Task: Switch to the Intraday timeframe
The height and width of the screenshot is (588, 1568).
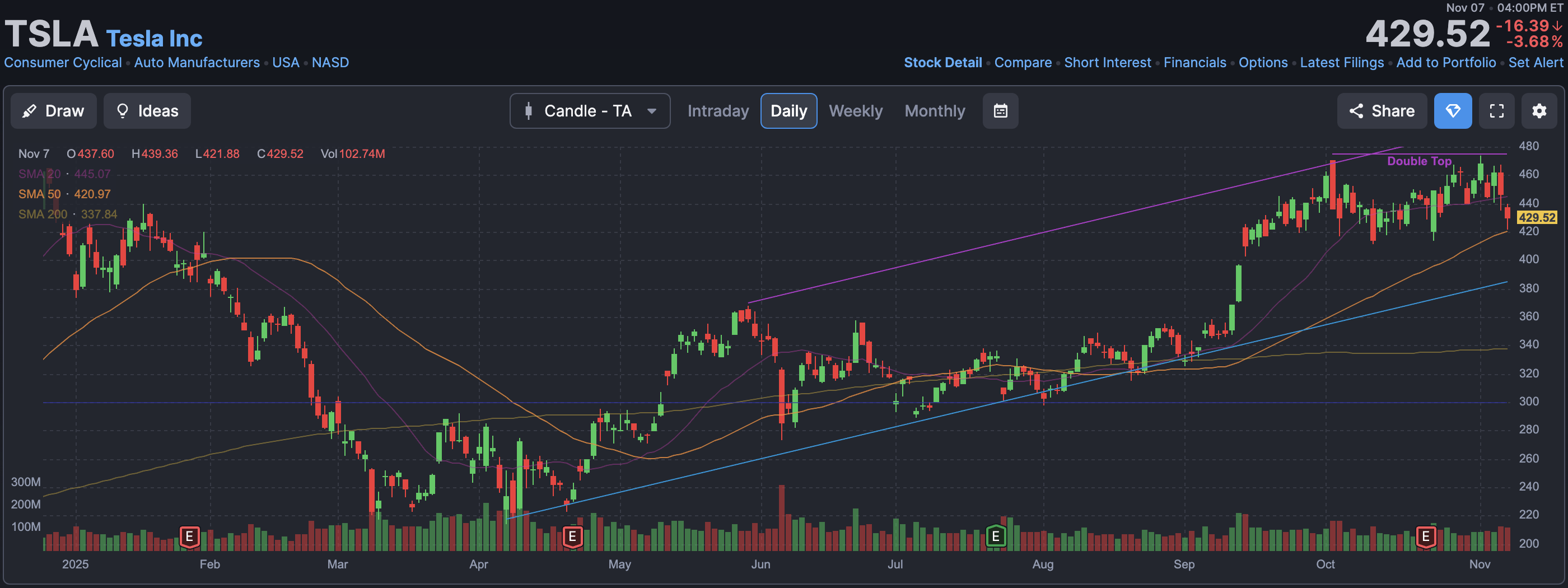Action: tap(718, 111)
